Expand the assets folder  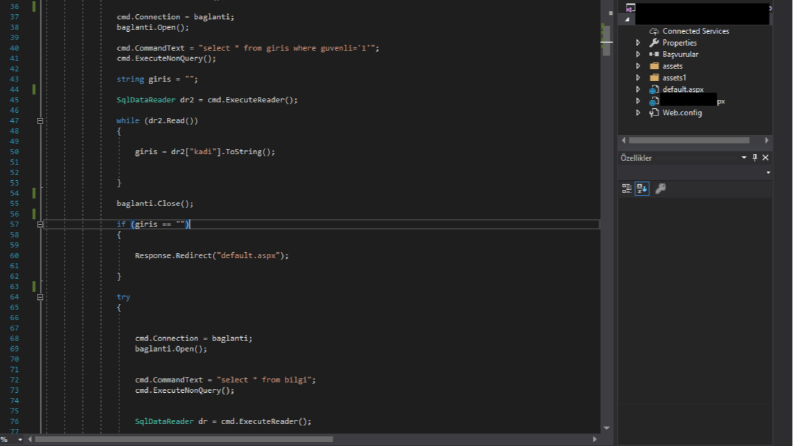(x=638, y=66)
